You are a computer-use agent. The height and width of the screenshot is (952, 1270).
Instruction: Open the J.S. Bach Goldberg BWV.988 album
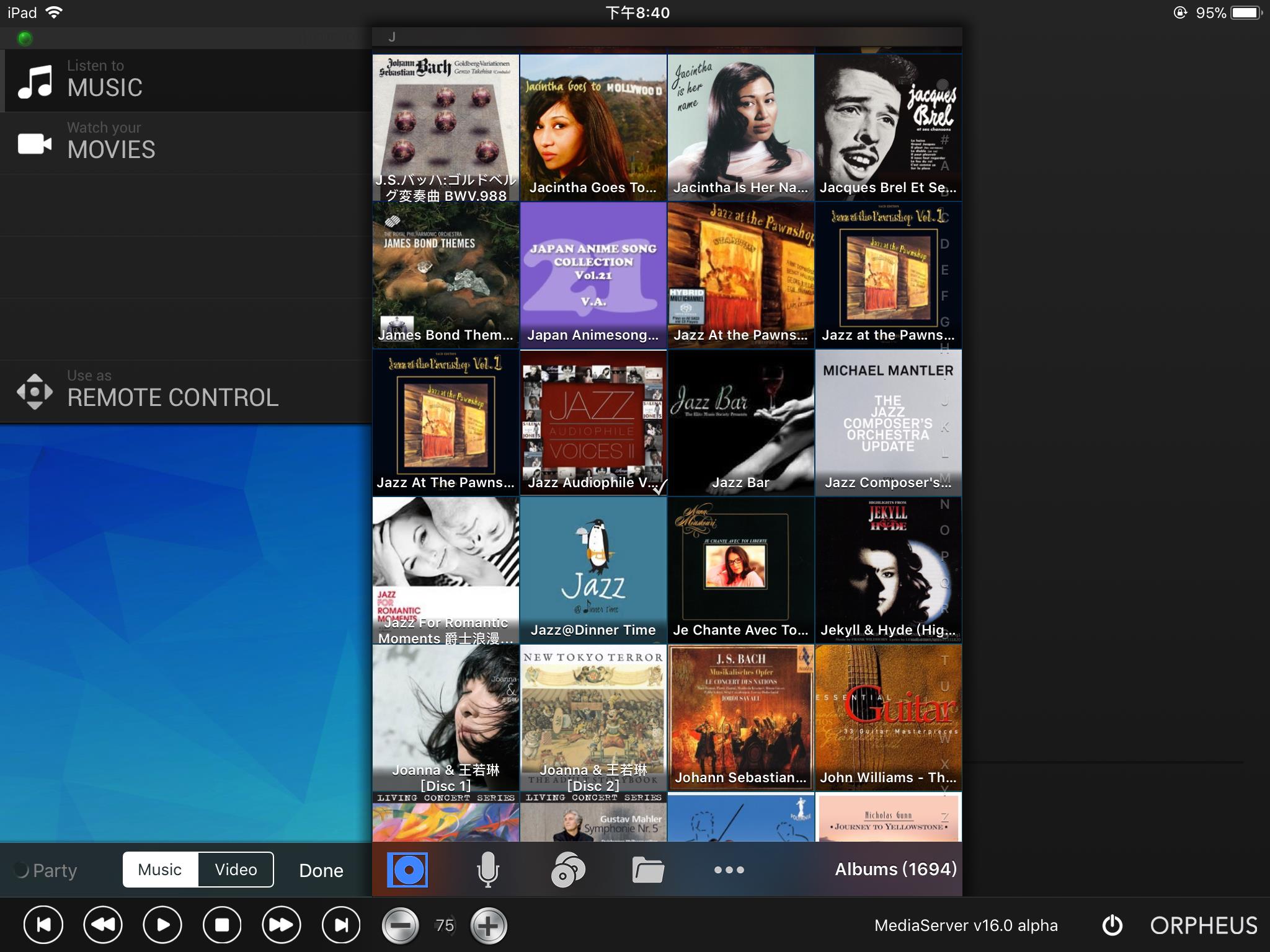tap(446, 128)
